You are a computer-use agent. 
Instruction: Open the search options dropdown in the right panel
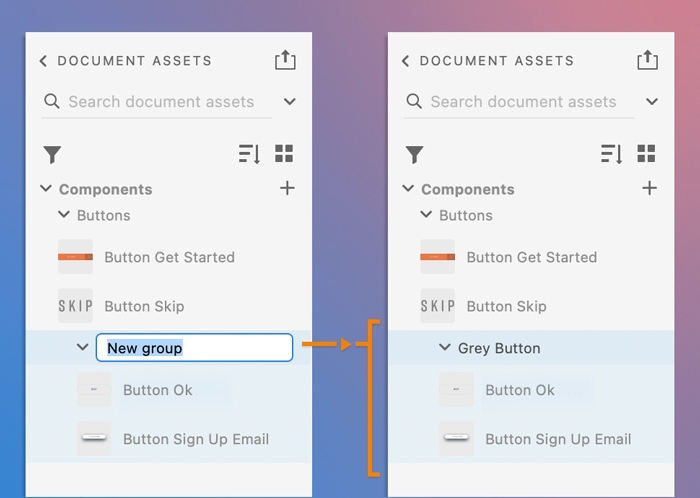(x=652, y=101)
